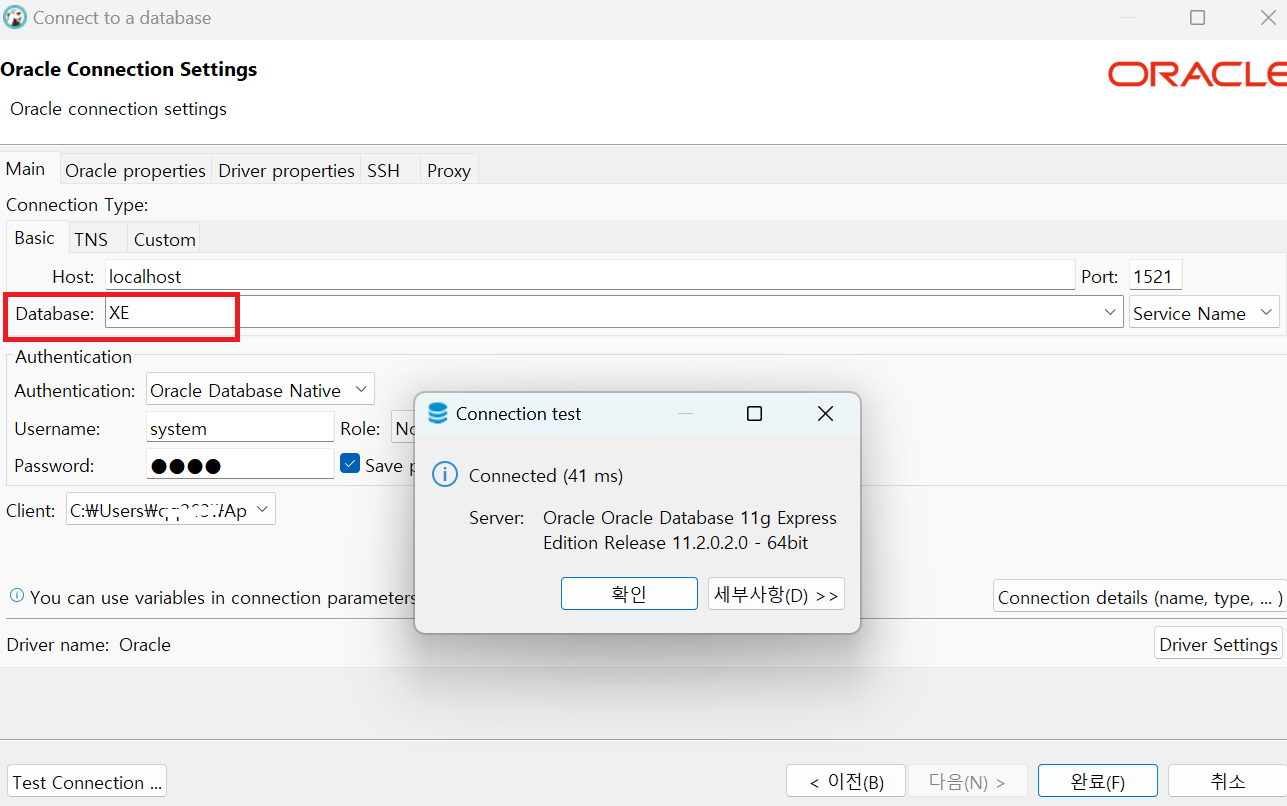Click the 완료(F) finish button
The height and width of the screenshot is (806, 1287).
(1097, 781)
